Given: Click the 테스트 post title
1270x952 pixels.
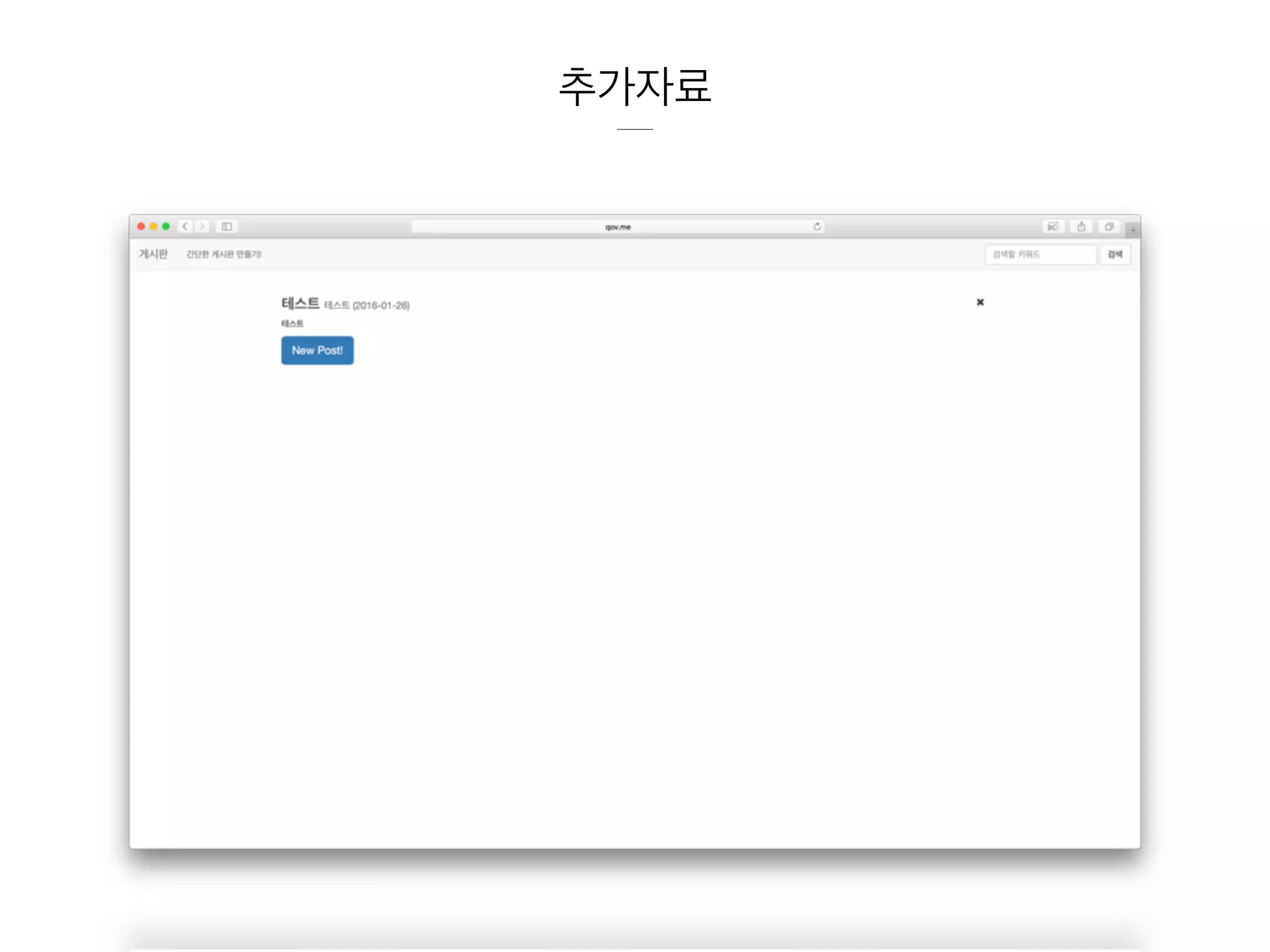Looking at the screenshot, I should (300, 303).
